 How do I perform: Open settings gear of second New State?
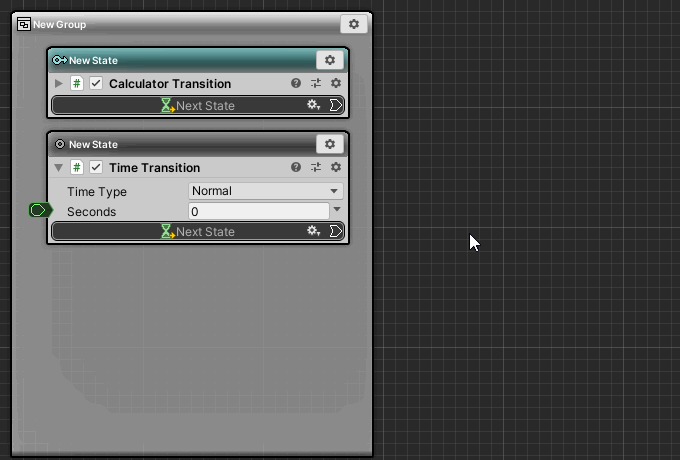330,144
